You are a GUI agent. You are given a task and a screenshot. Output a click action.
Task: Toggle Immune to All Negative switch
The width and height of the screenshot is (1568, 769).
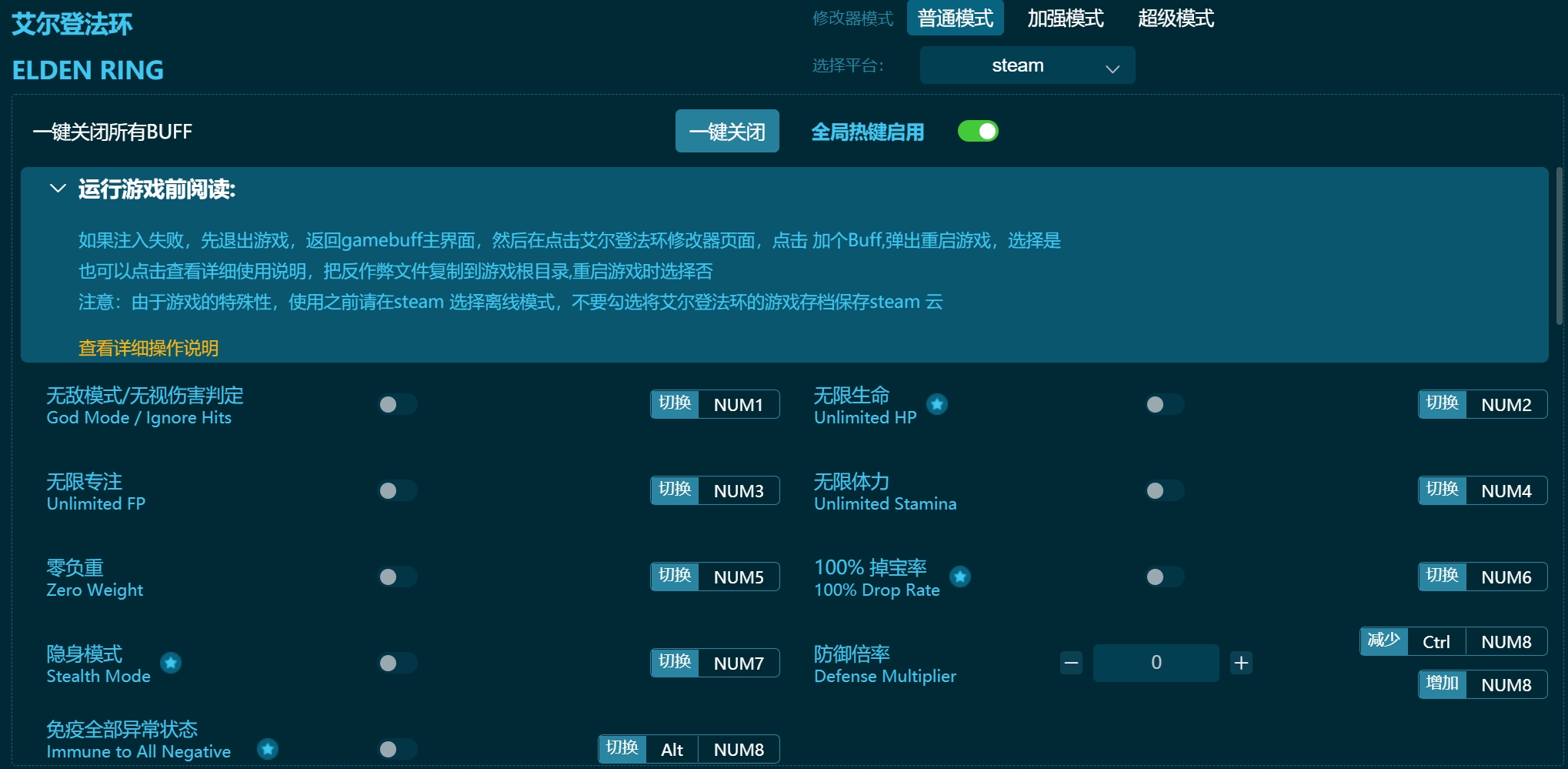[x=398, y=749]
